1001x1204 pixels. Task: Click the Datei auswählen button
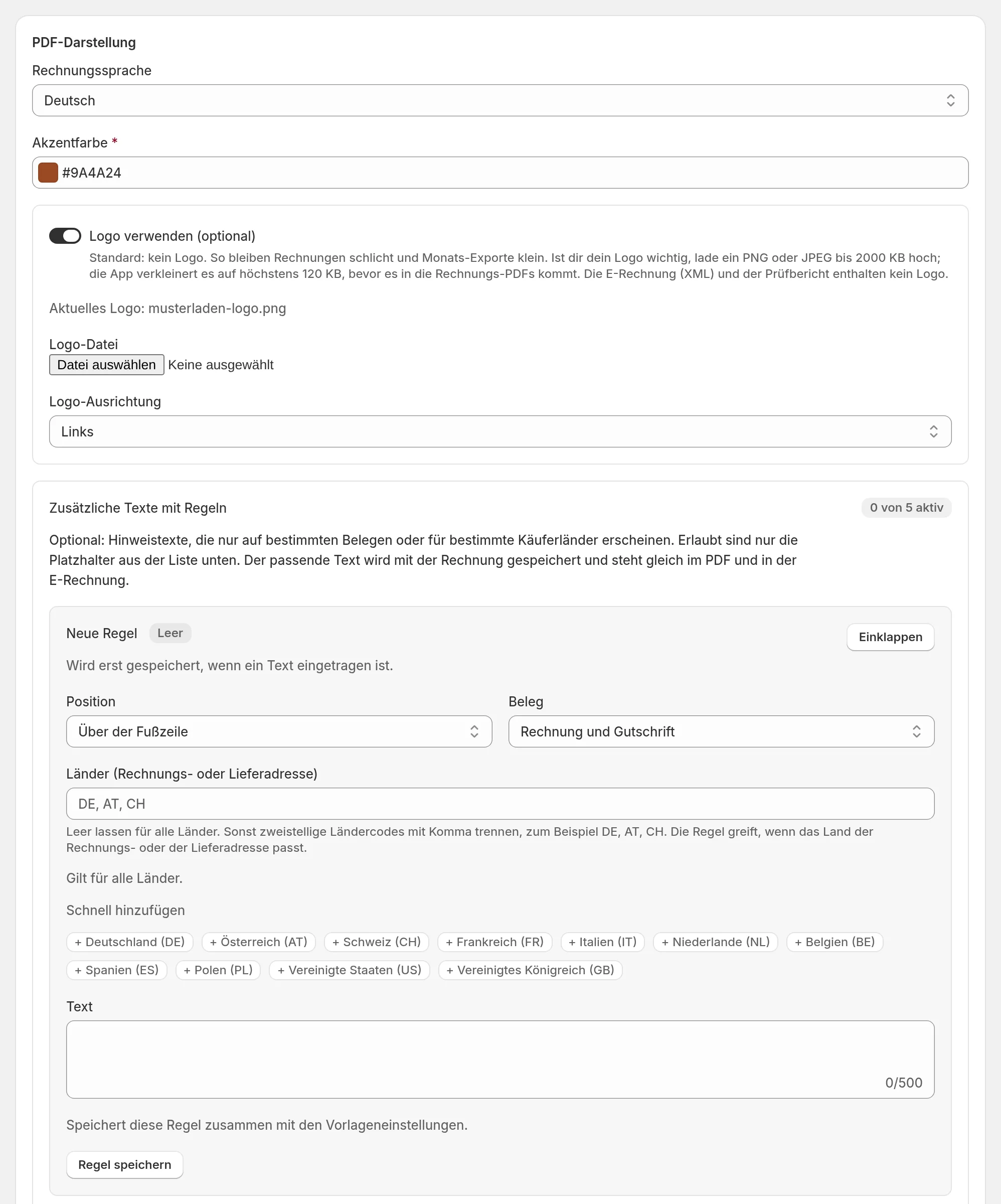(x=107, y=365)
